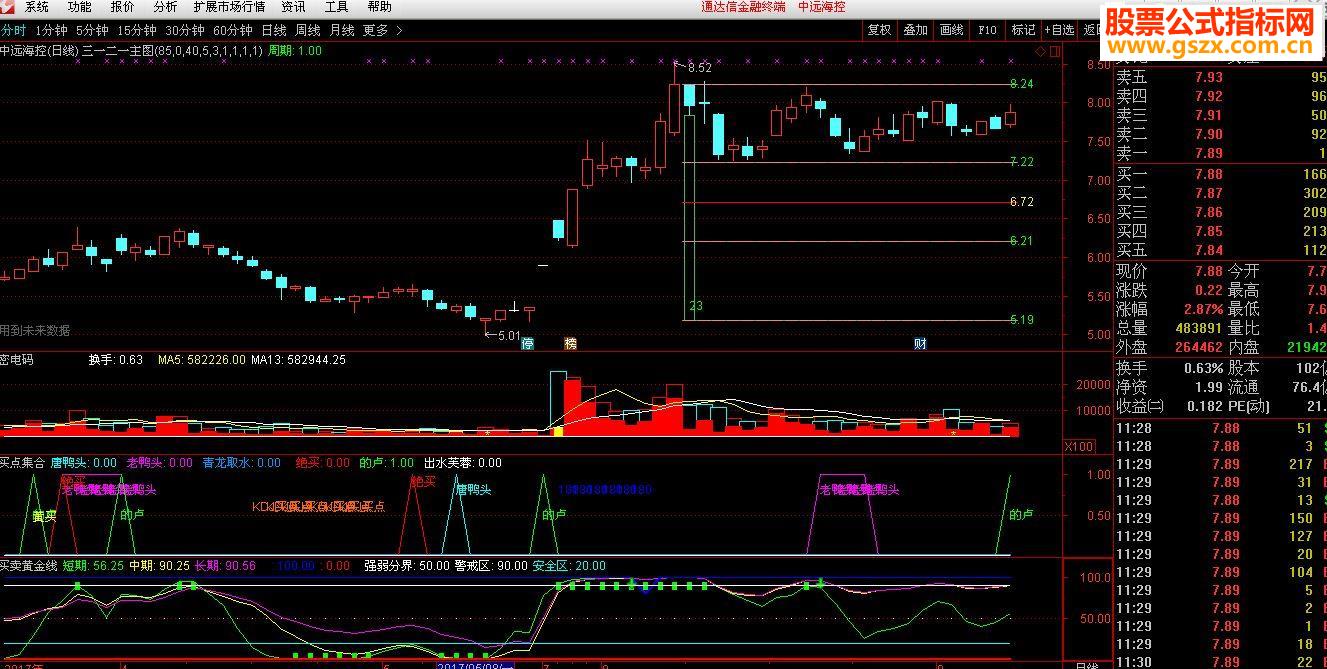Expand the 更多 periods dropdown
Viewport: 1327px width, 669px height.
tap(382, 30)
